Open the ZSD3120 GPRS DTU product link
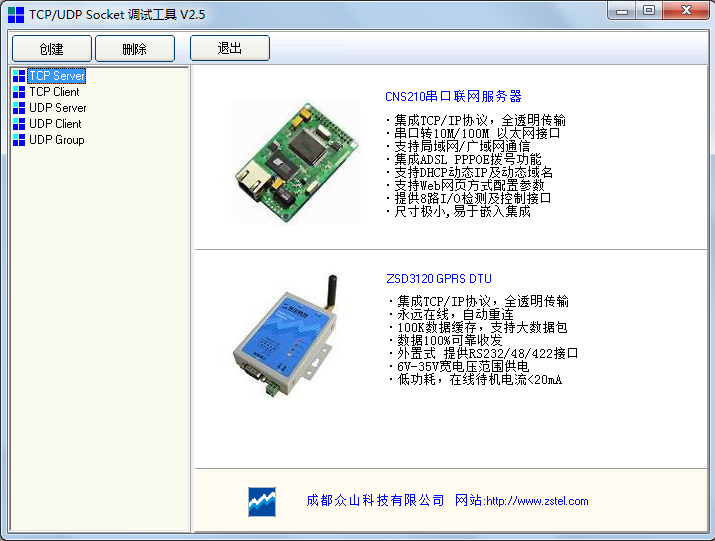715x541 pixels. (439, 278)
